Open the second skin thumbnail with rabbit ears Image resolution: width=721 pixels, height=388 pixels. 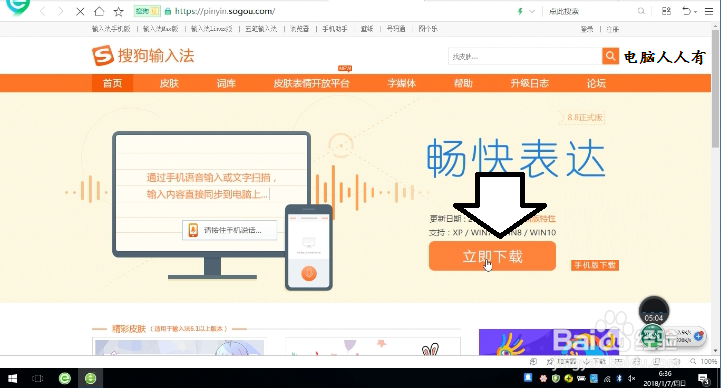pyautogui.click(x=373, y=347)
